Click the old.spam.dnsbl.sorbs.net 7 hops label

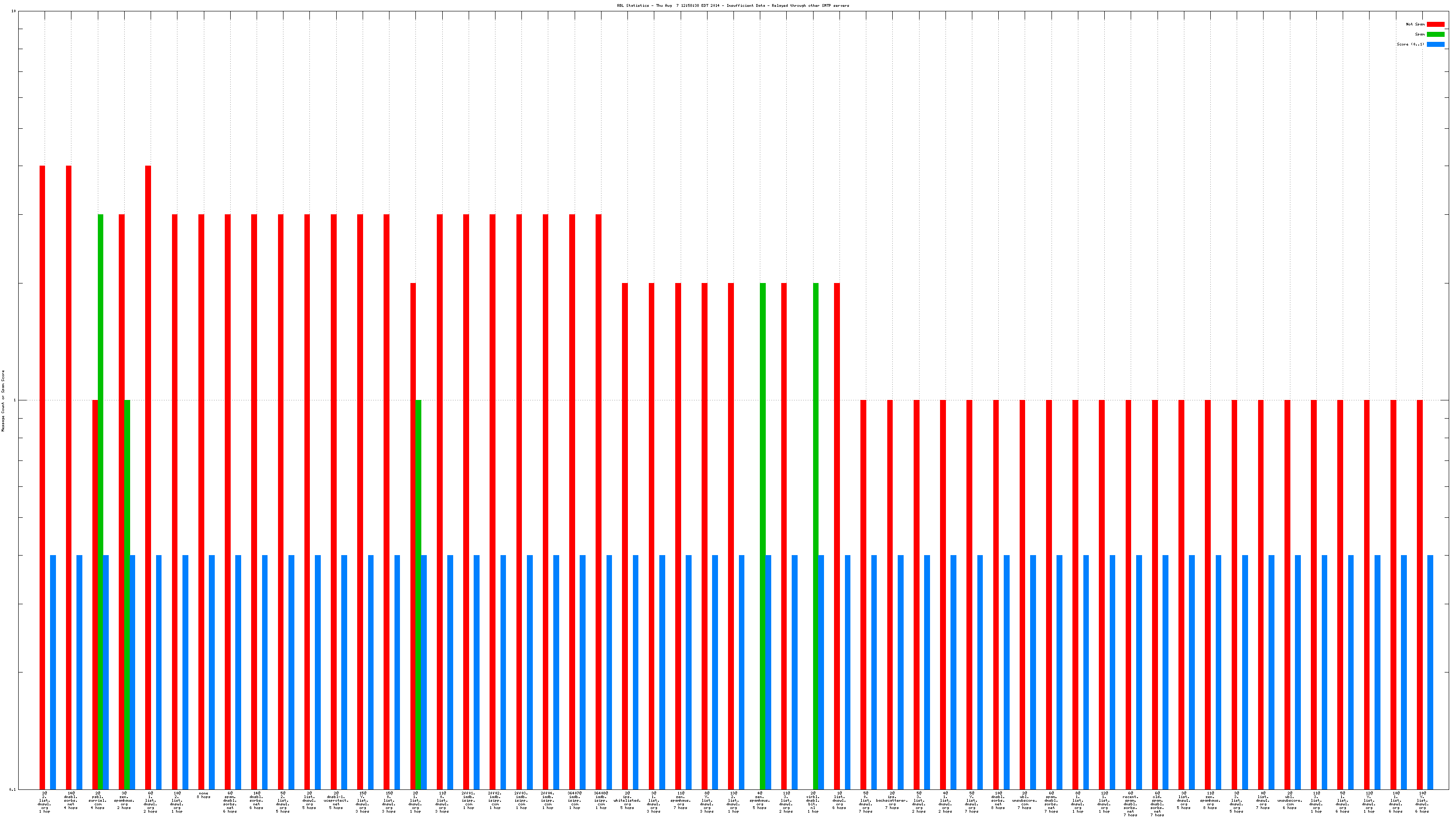1157,804
